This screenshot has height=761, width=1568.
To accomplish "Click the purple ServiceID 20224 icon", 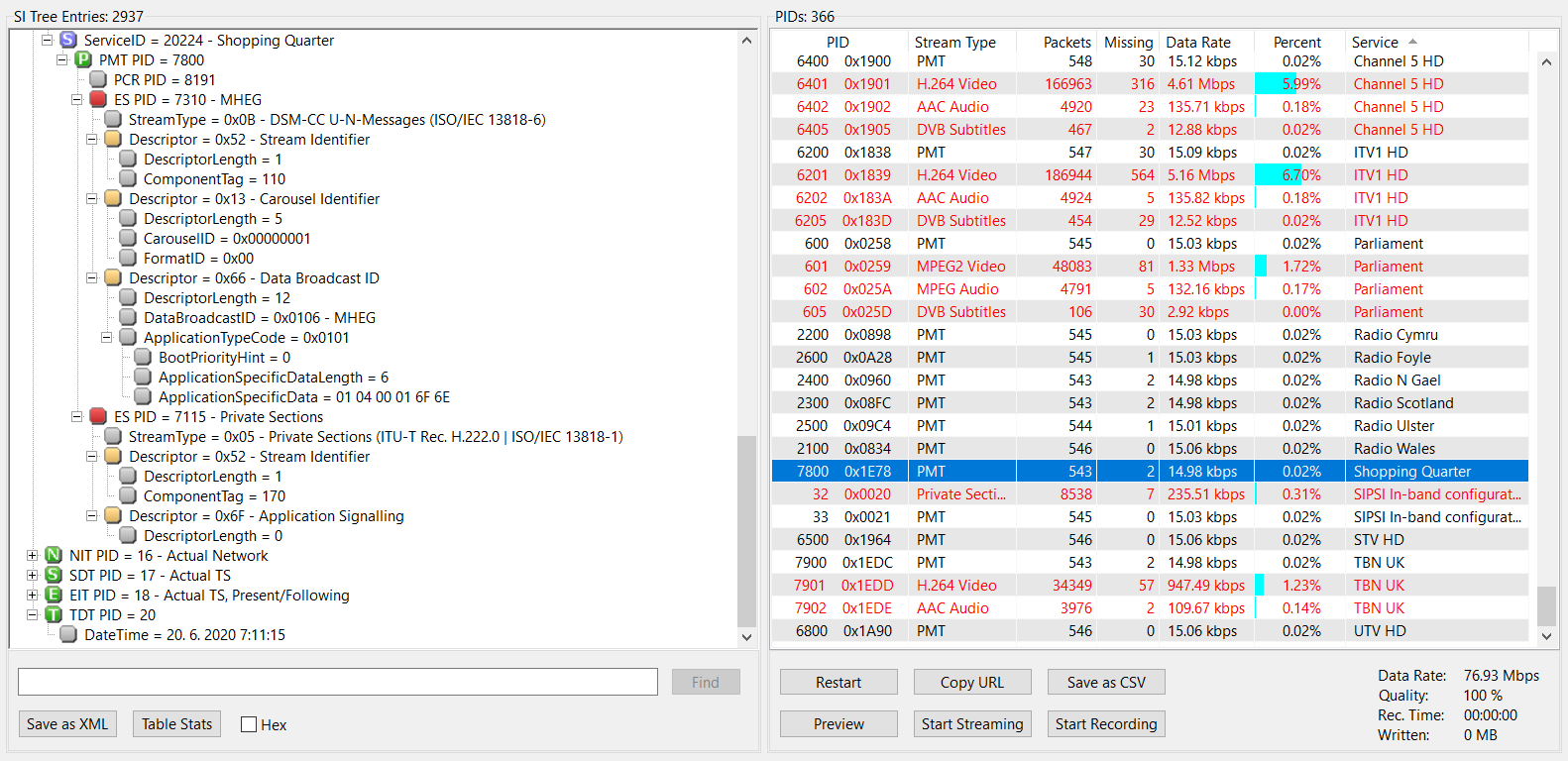I will (68, 40).
